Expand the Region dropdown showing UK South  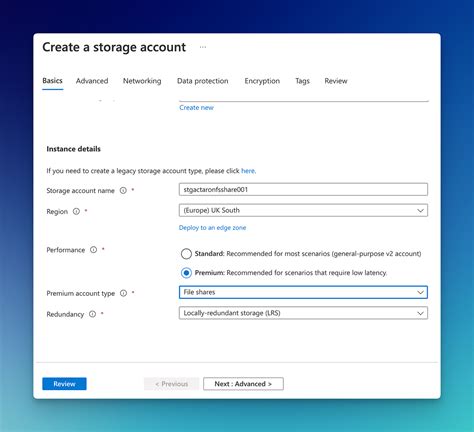click(x=303, y=210)
